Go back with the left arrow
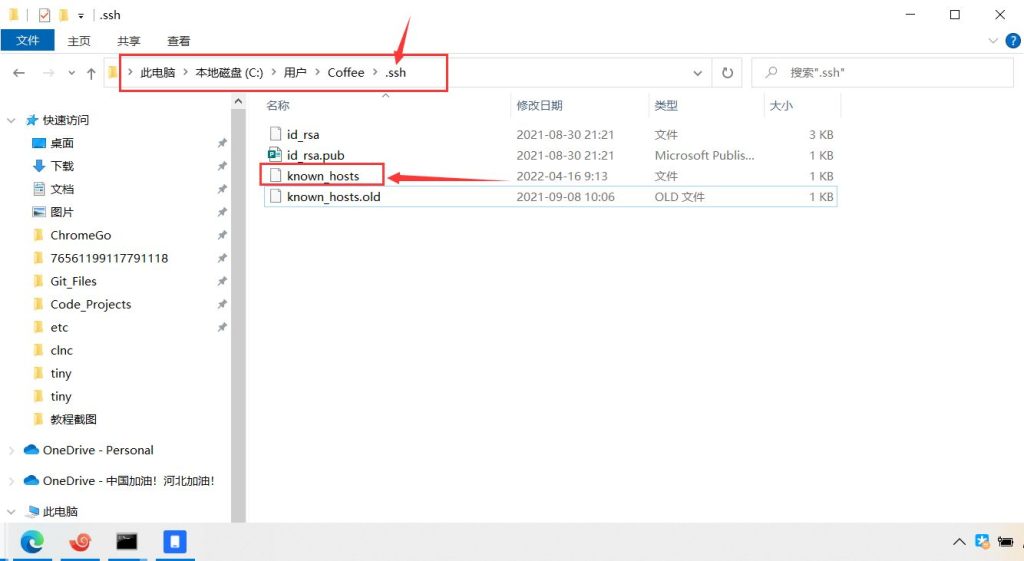 click(x=19, y=73)
